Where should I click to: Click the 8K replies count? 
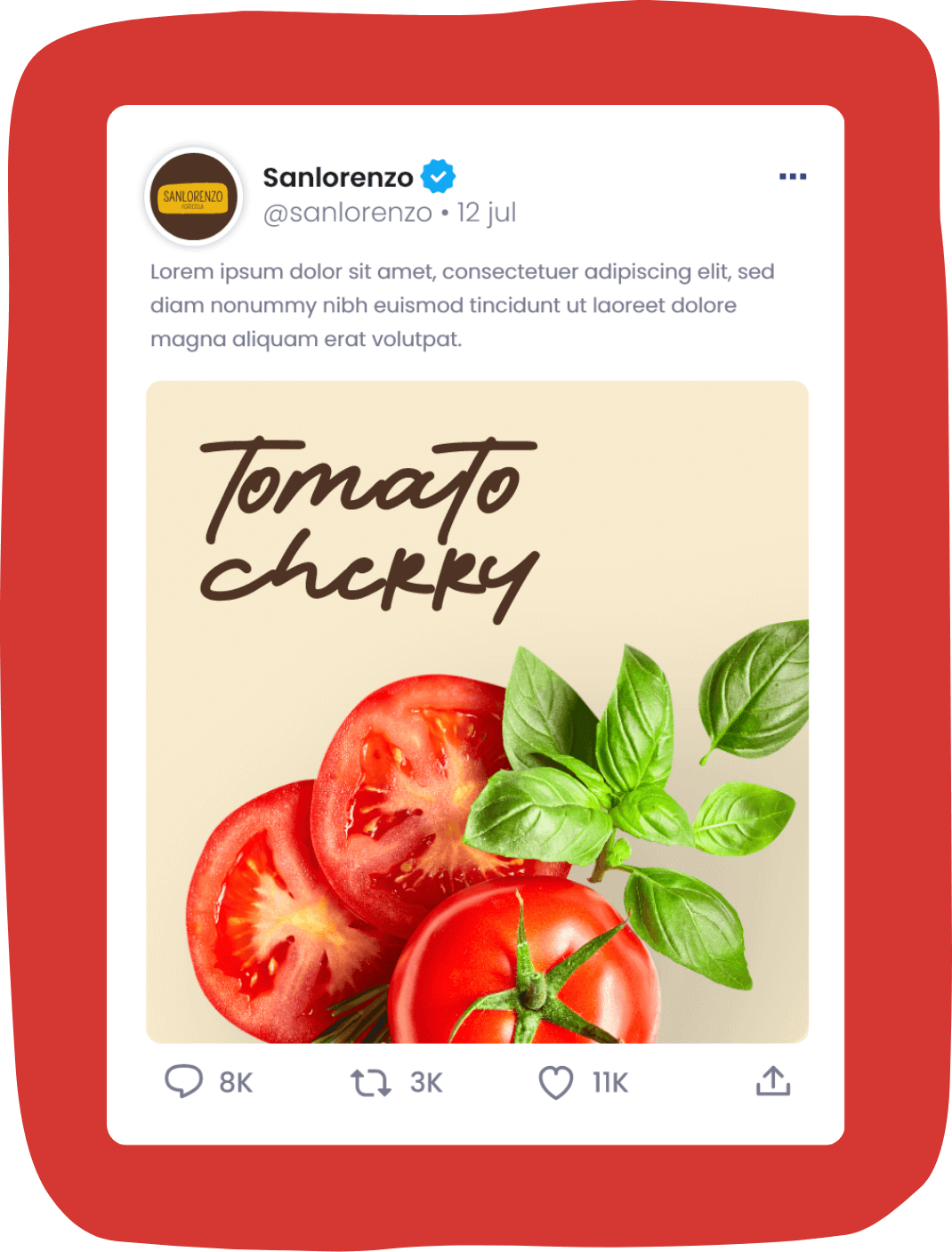click(236, 1083)
